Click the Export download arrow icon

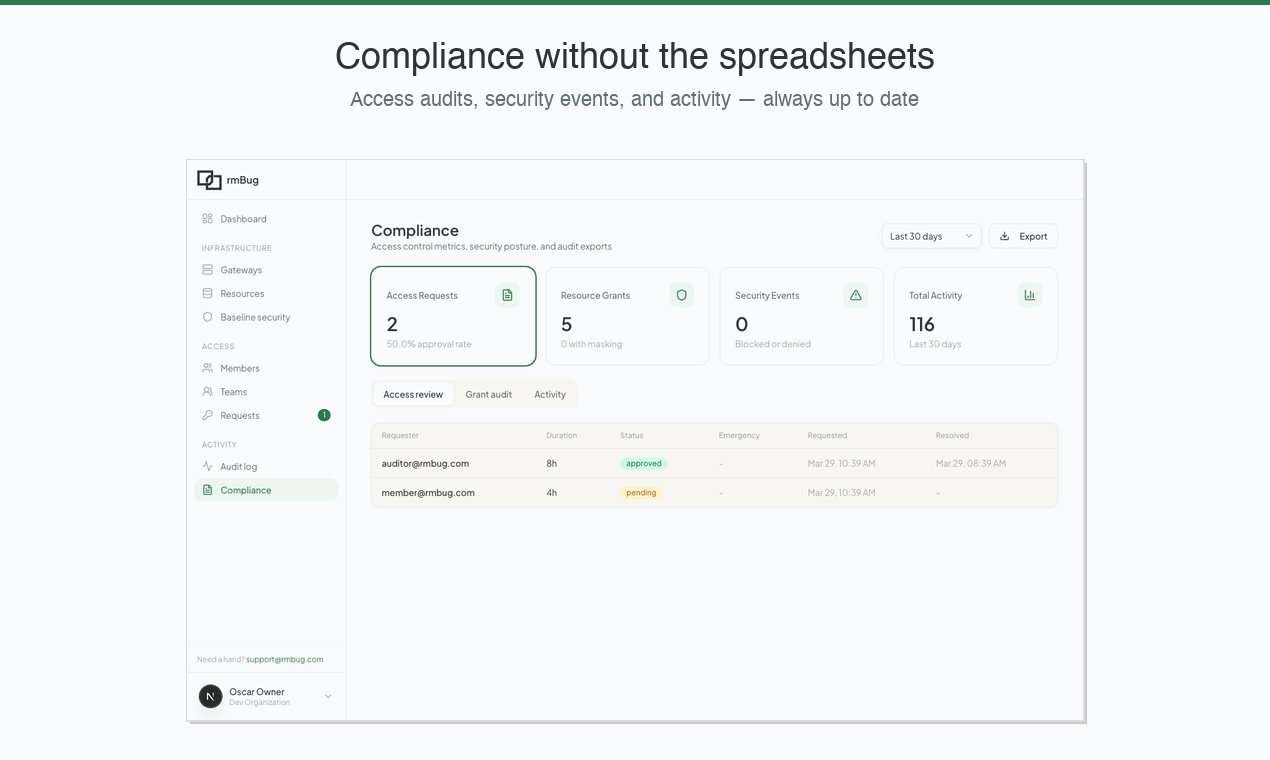click(x=1005, y=237)
